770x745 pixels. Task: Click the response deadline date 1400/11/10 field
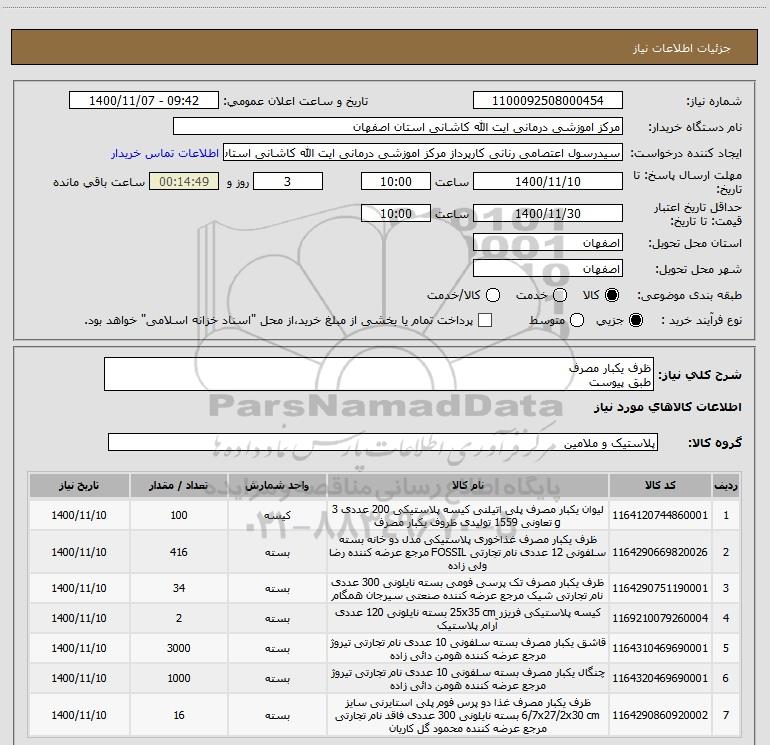point(548,181)
